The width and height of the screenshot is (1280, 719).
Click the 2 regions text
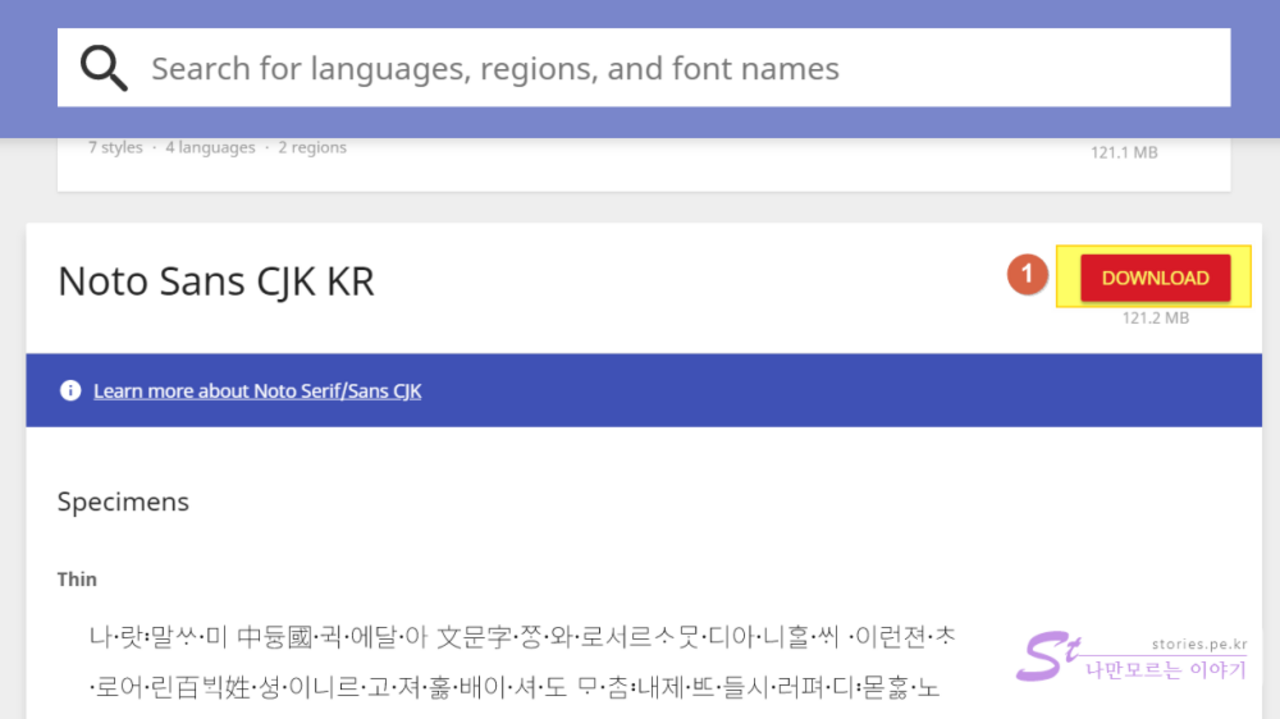pos(312,148)
